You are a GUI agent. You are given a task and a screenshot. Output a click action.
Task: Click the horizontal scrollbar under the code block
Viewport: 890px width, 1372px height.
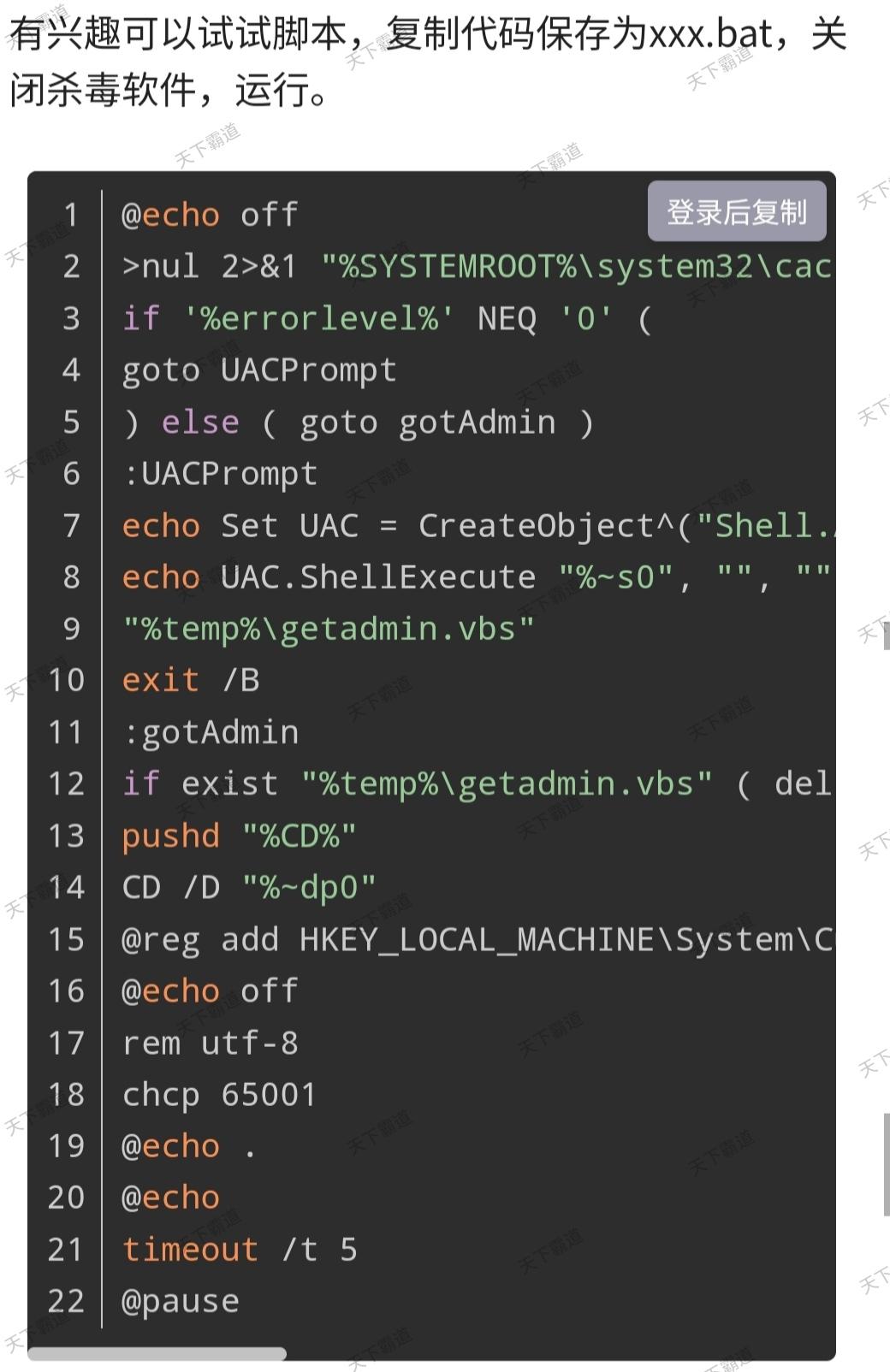tap(157, 1353)
